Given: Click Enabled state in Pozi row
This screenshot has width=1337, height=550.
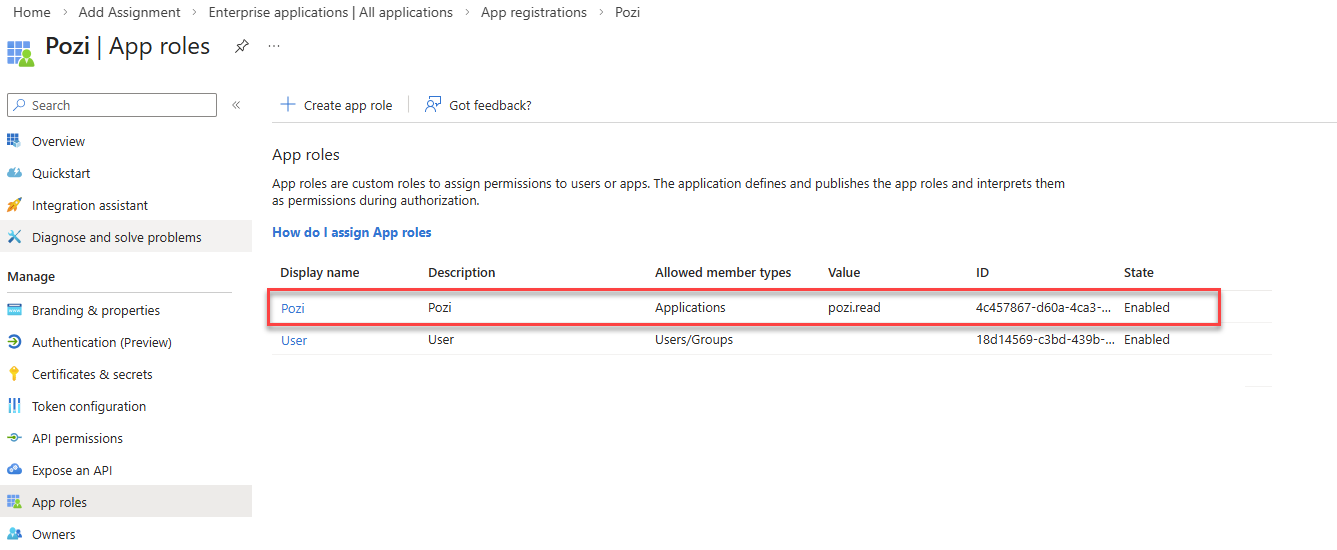Looking at the screenshot, I should 1147,307.
